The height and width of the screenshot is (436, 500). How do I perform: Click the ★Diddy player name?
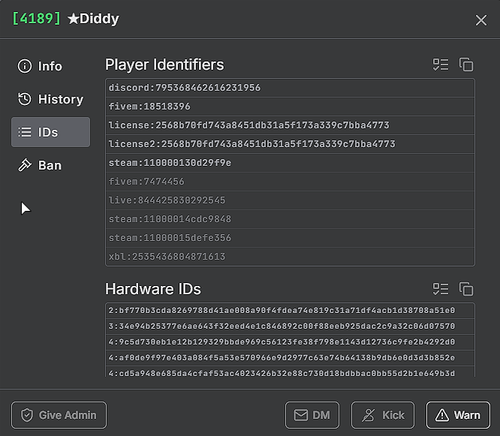pyautogui.click(x=93, y=19)
